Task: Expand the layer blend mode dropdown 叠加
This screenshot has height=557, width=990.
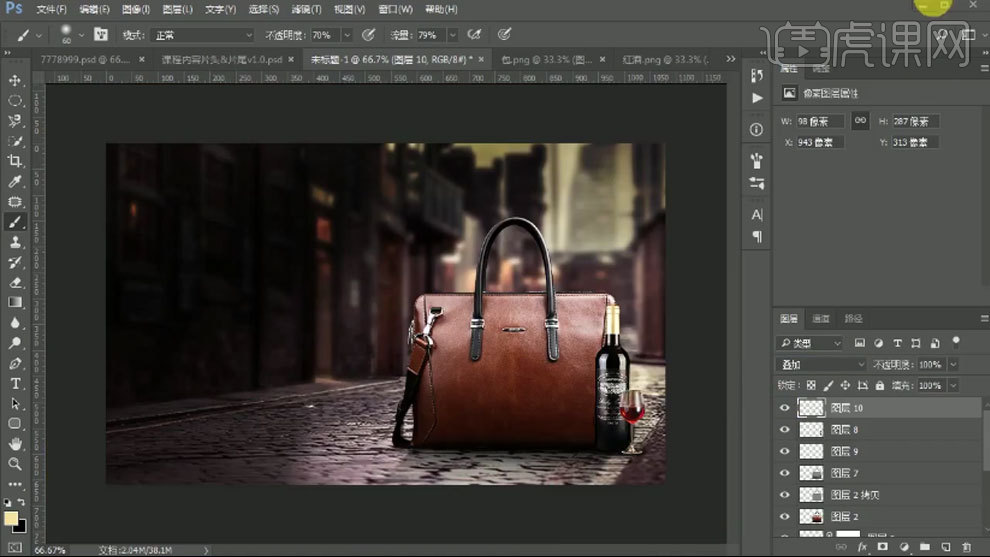Action: point(822,365)
